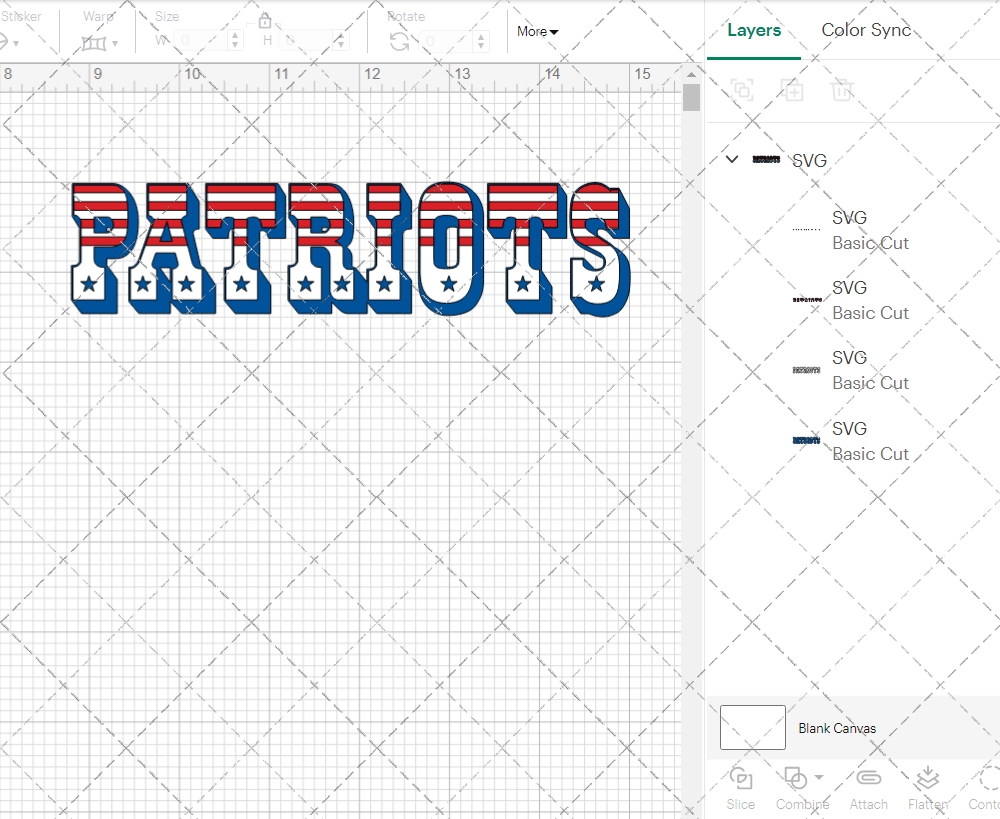Screen dimensions: 1000x819
Task: Click the Combine tool icon
Action: [795, 778]
